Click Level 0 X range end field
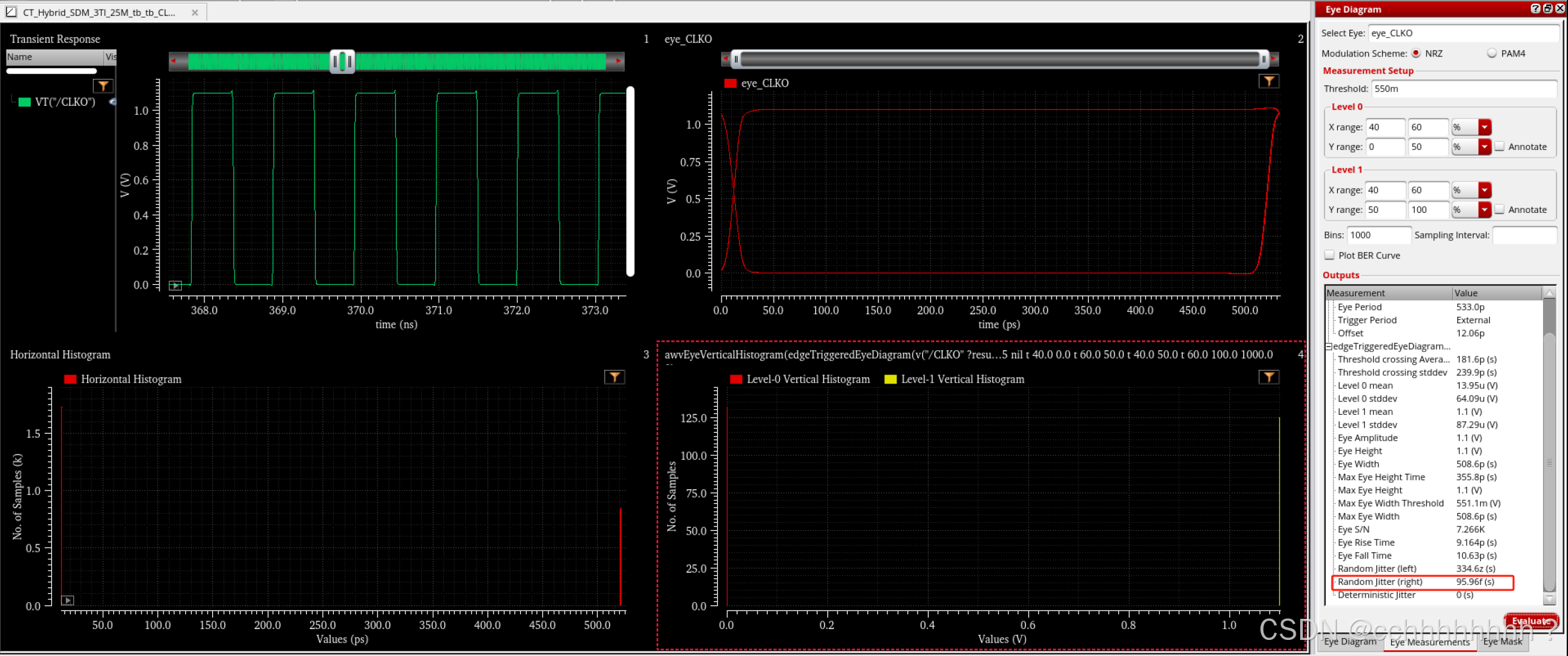This screenshot has height=656, width=1568. point(1428,127)
